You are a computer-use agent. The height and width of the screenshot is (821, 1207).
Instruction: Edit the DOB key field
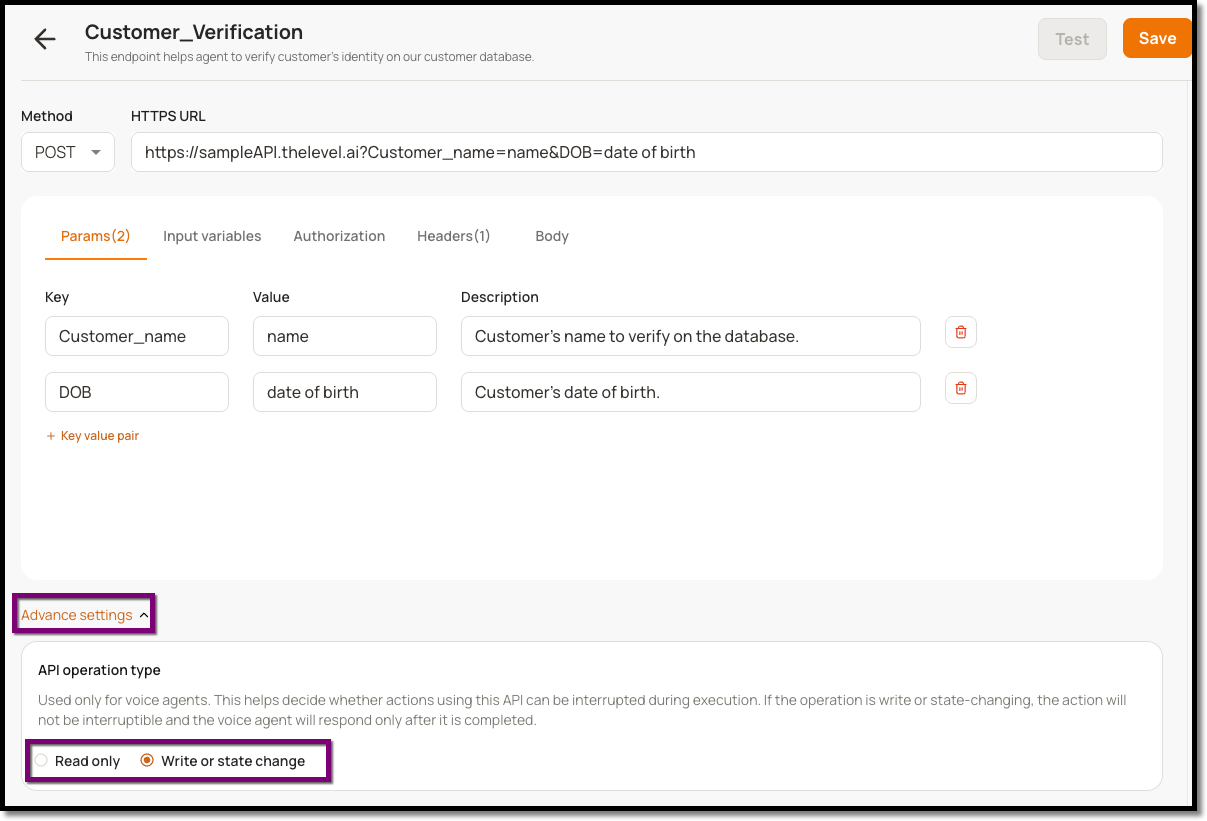point(137,392)
